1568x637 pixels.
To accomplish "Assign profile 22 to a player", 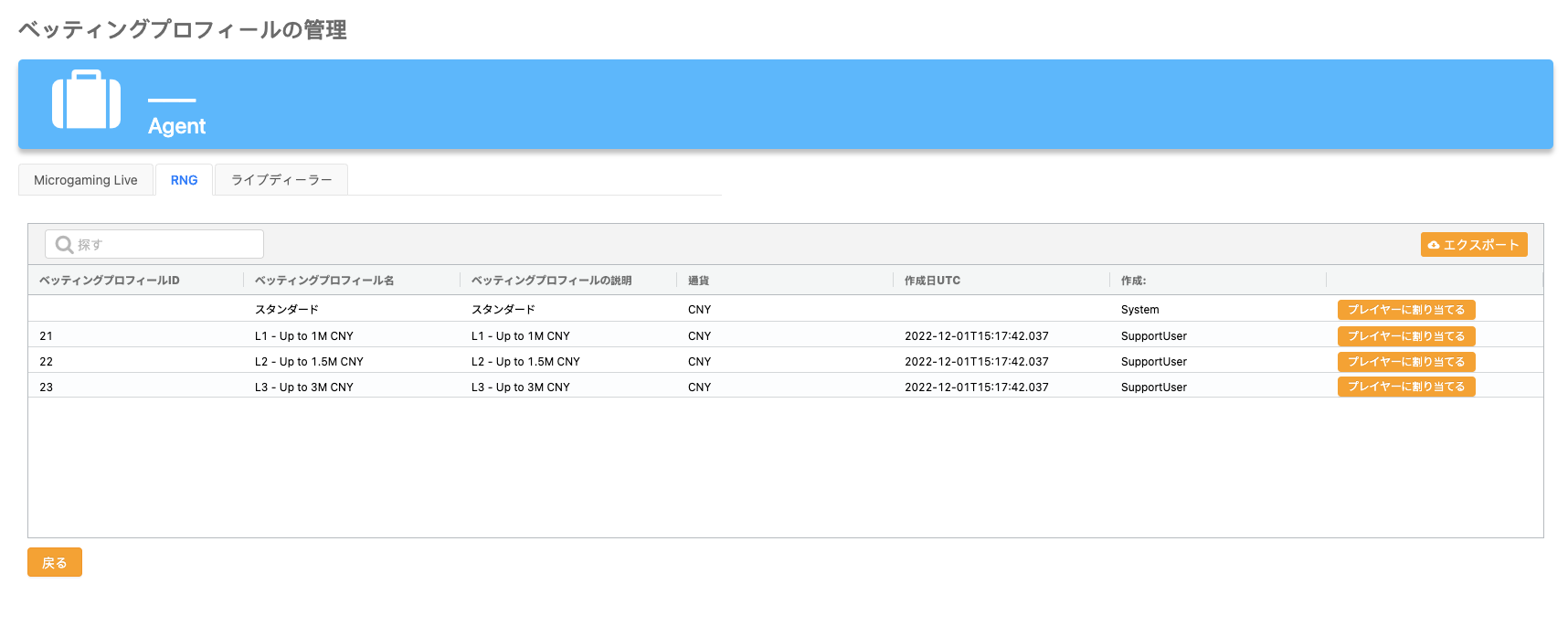I will coord(1405,362).
